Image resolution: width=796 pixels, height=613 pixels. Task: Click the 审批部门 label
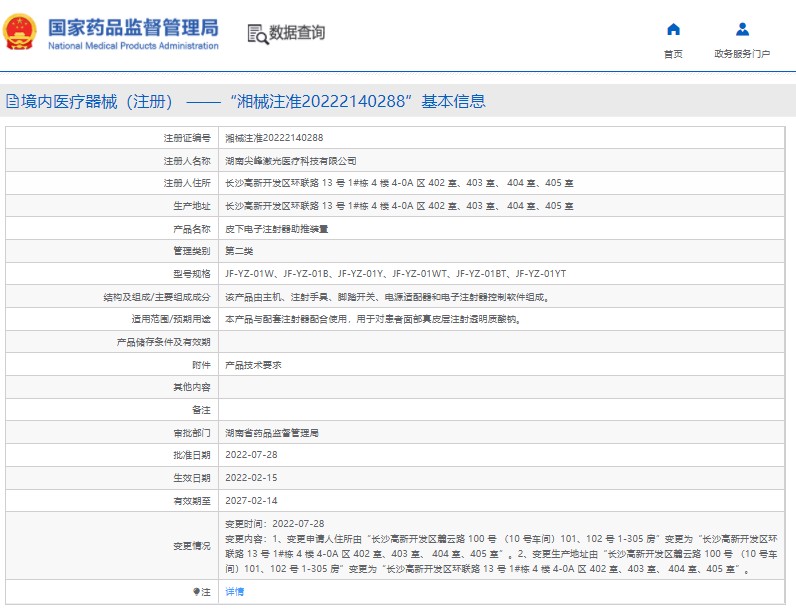coord(191,433)
